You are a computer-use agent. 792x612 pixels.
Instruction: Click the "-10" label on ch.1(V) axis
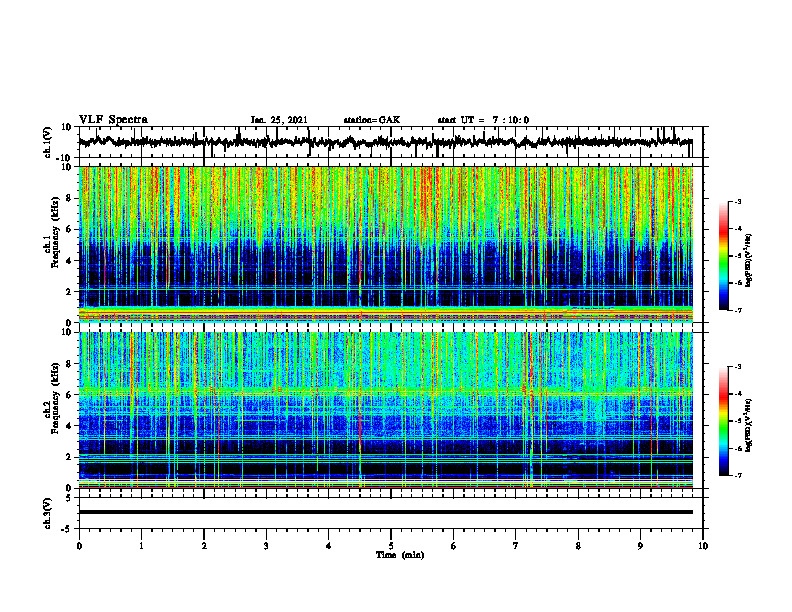pos(65,157)
